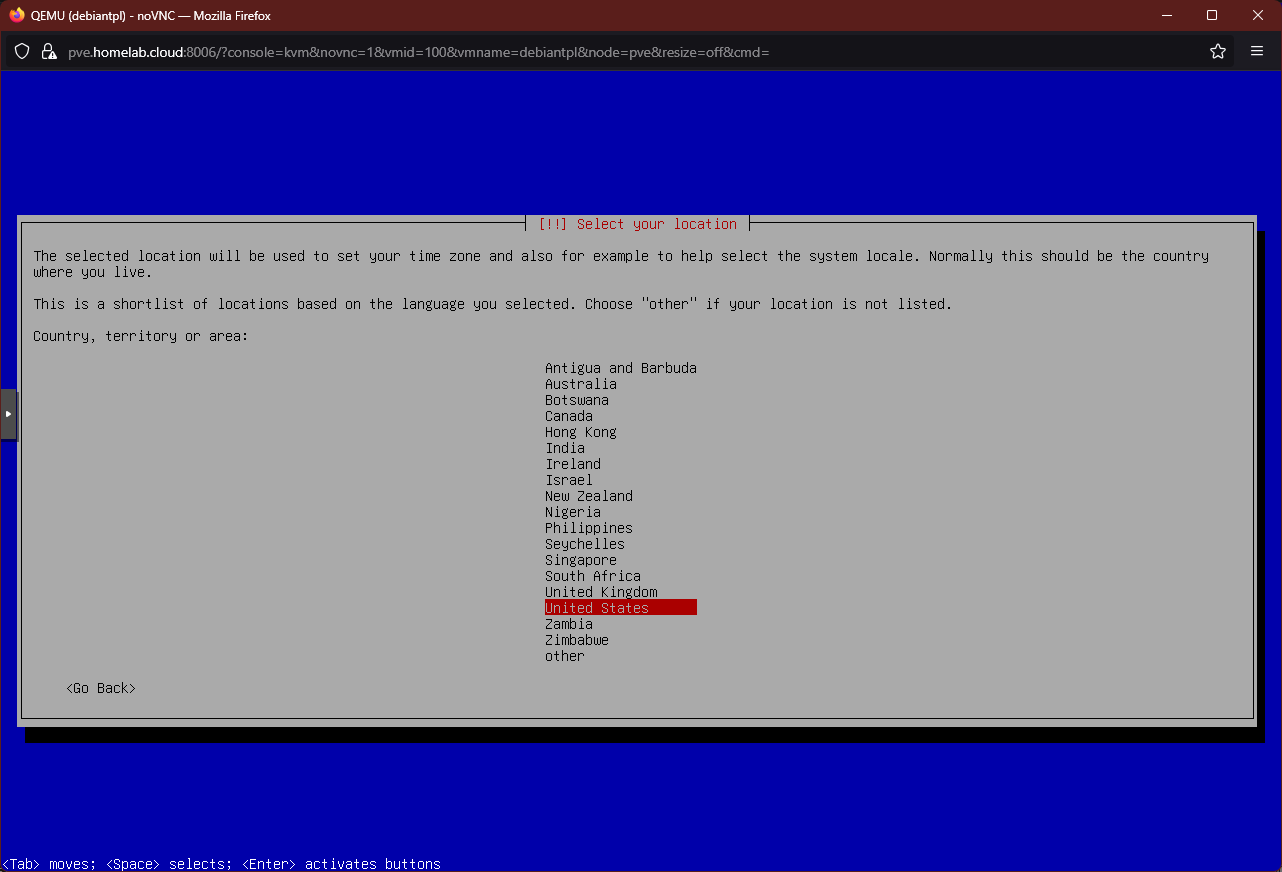Select New Zealand in the country list
1282x872 pixels.
[x=589, y=496]
